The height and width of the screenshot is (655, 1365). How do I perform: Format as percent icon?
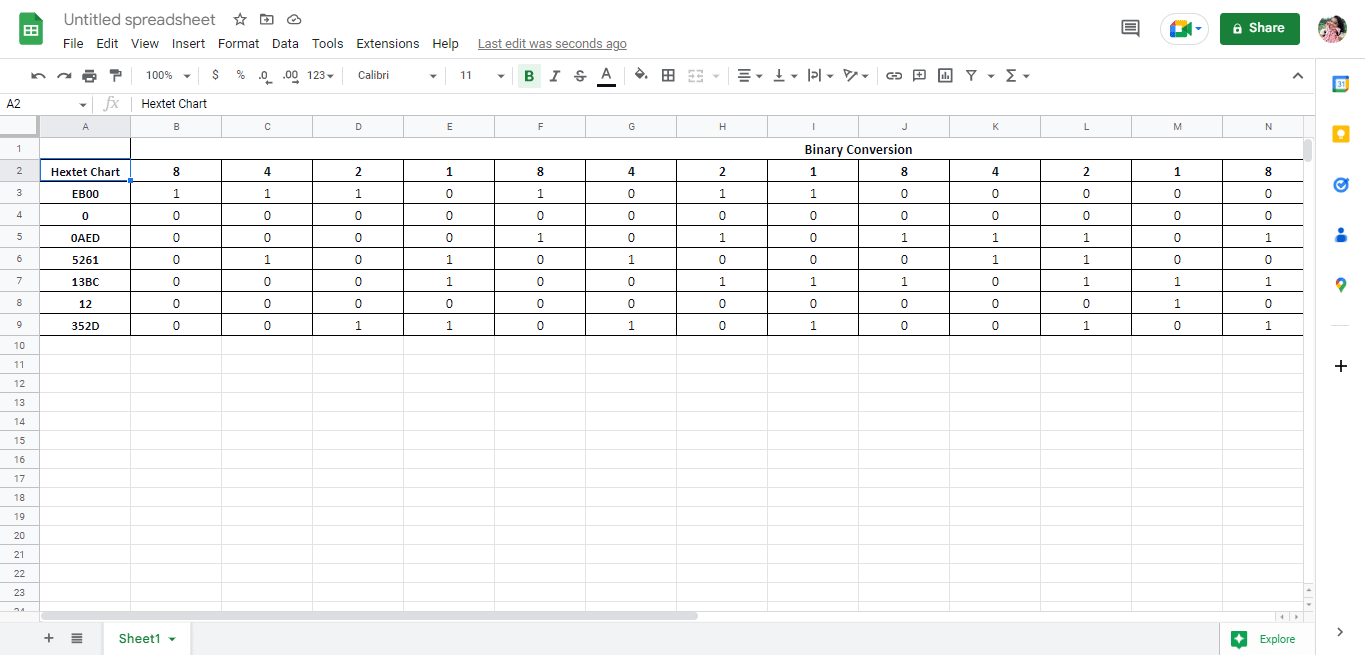pos(241,75)
